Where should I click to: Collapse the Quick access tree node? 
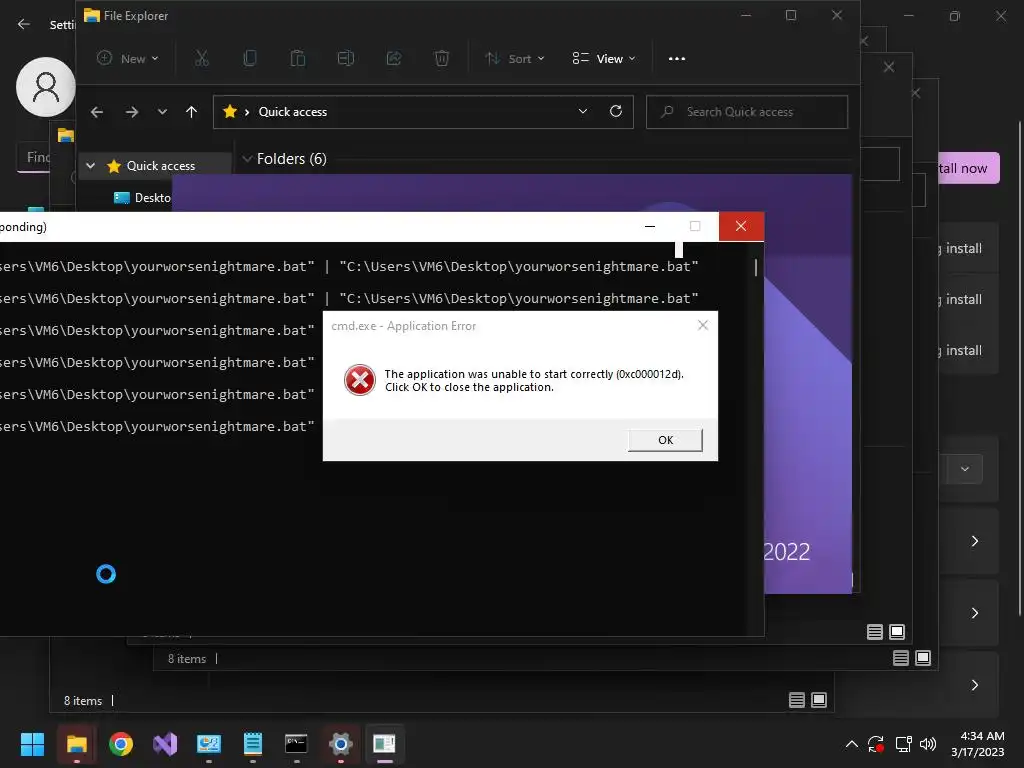pos(91,166)
